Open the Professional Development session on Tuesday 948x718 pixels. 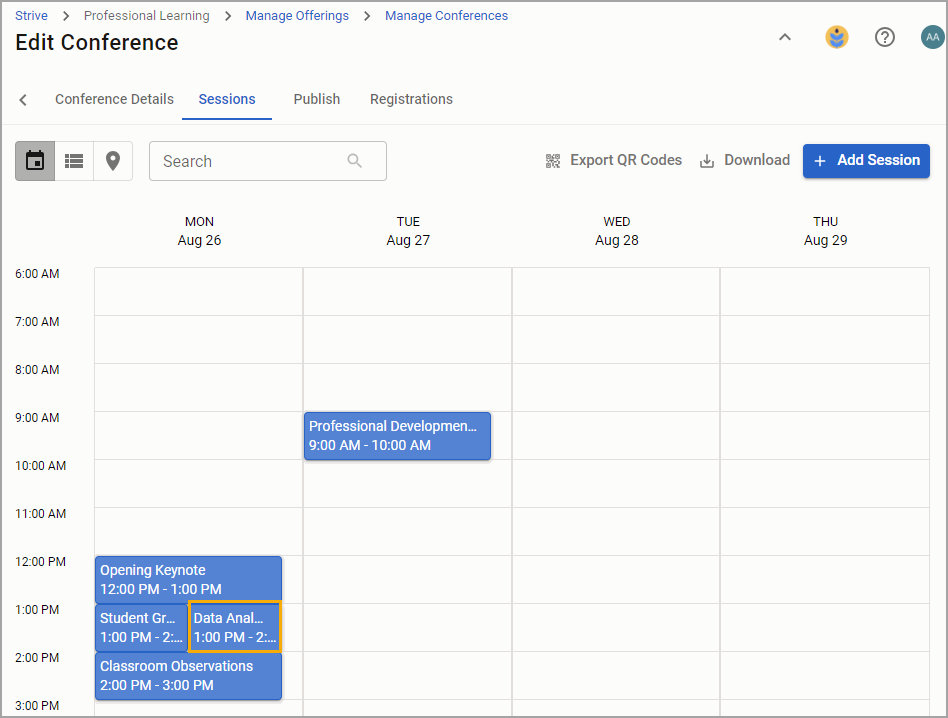(x=397, y=436)
